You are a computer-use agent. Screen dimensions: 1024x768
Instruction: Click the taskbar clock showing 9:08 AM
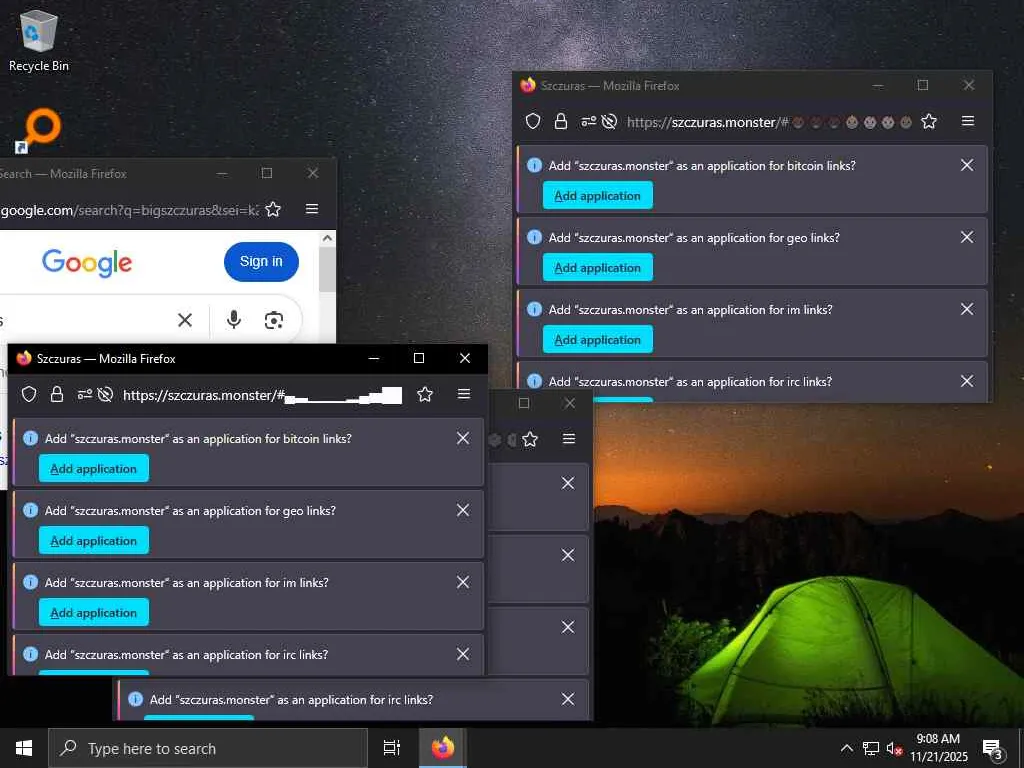coord(938,748)
